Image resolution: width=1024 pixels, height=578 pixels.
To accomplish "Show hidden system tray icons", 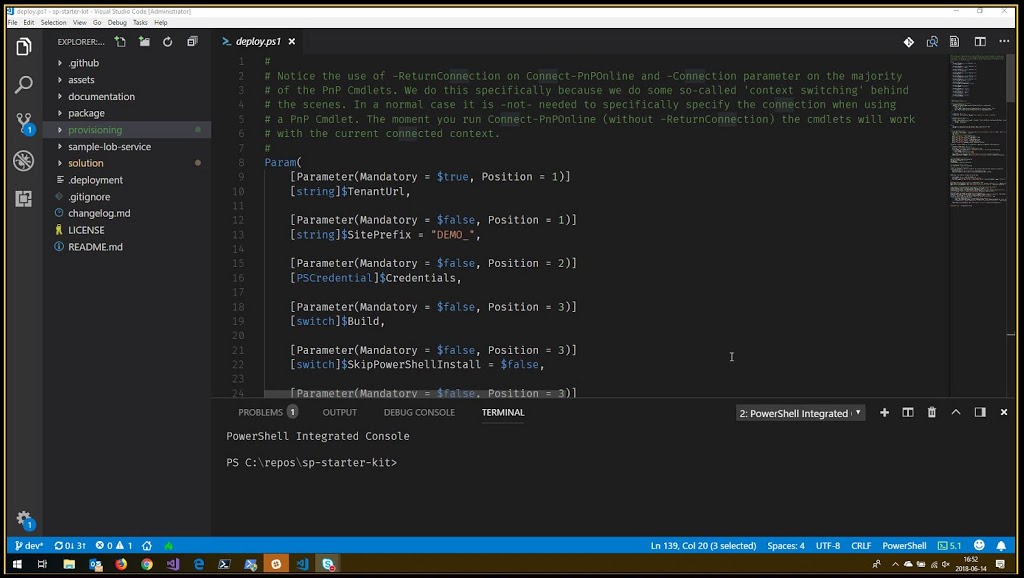I will 895,564.
